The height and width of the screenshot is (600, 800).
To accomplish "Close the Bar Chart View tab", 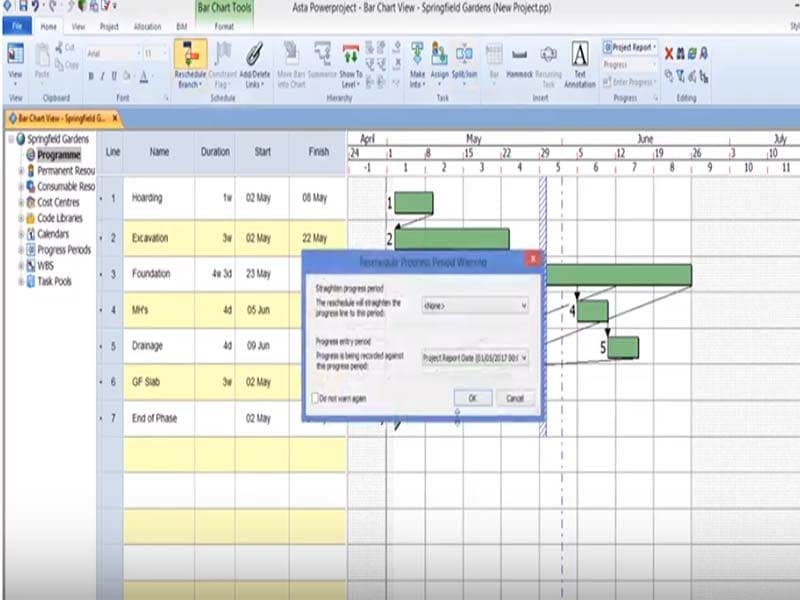I will (115, 118).
